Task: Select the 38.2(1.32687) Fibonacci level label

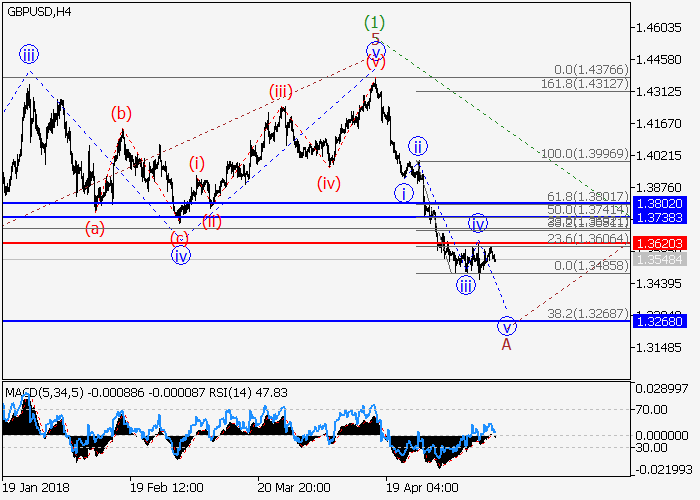Action: click(x=588, y=313)
